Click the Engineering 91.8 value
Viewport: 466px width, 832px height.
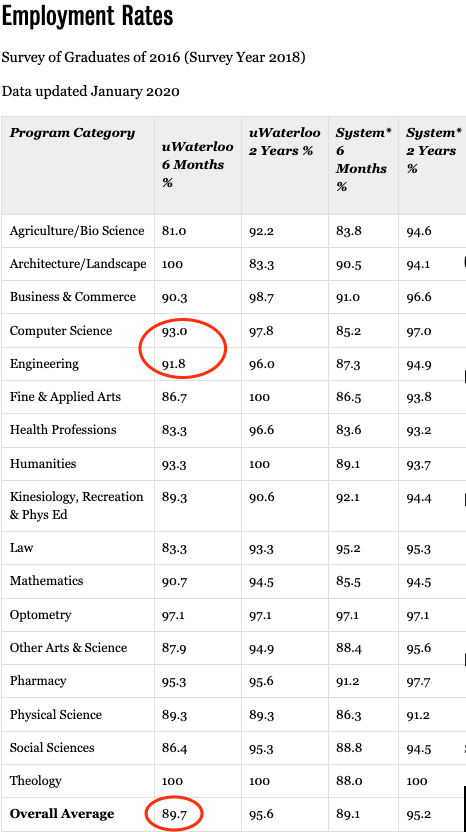(x=175, y=365)
